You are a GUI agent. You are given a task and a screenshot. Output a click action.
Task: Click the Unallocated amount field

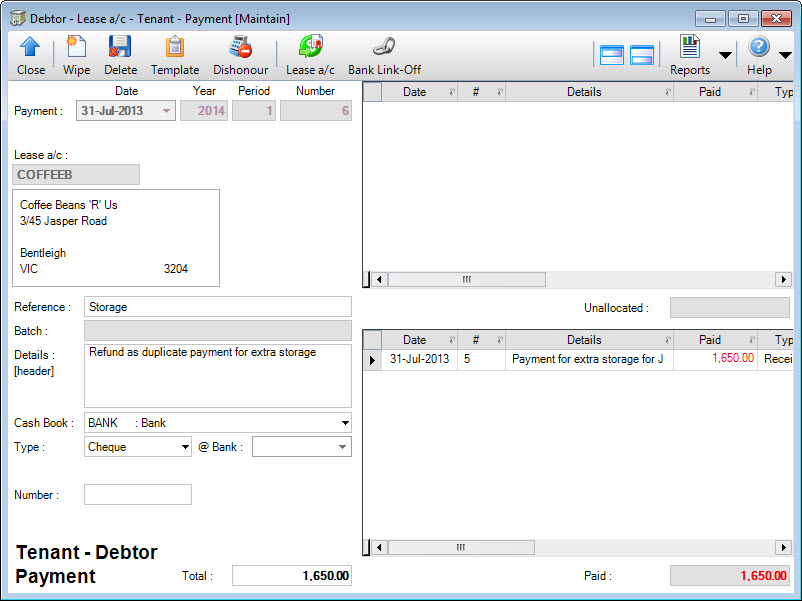(730, 308)
